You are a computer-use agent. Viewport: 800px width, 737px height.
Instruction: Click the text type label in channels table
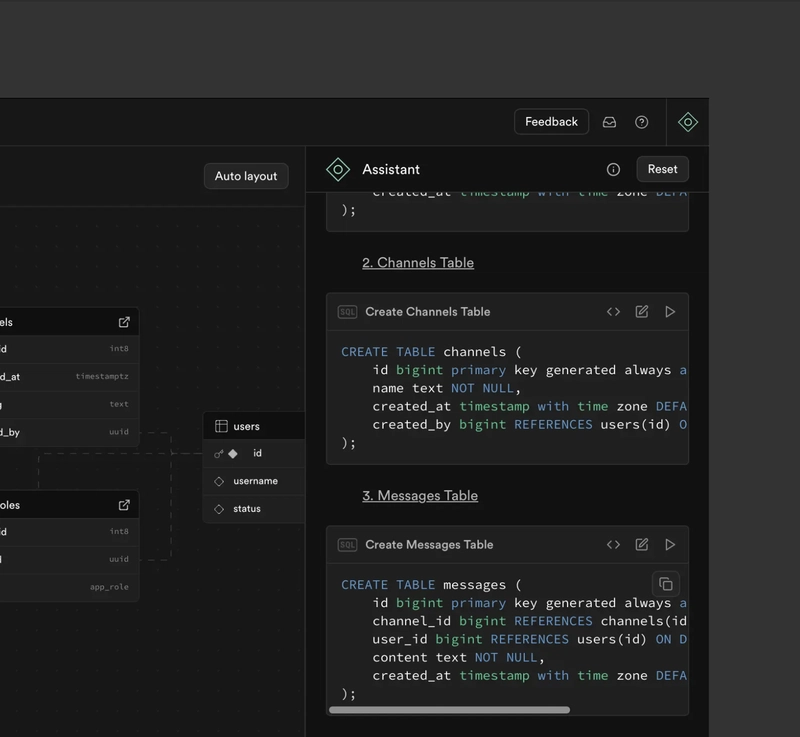coord(119,404)
